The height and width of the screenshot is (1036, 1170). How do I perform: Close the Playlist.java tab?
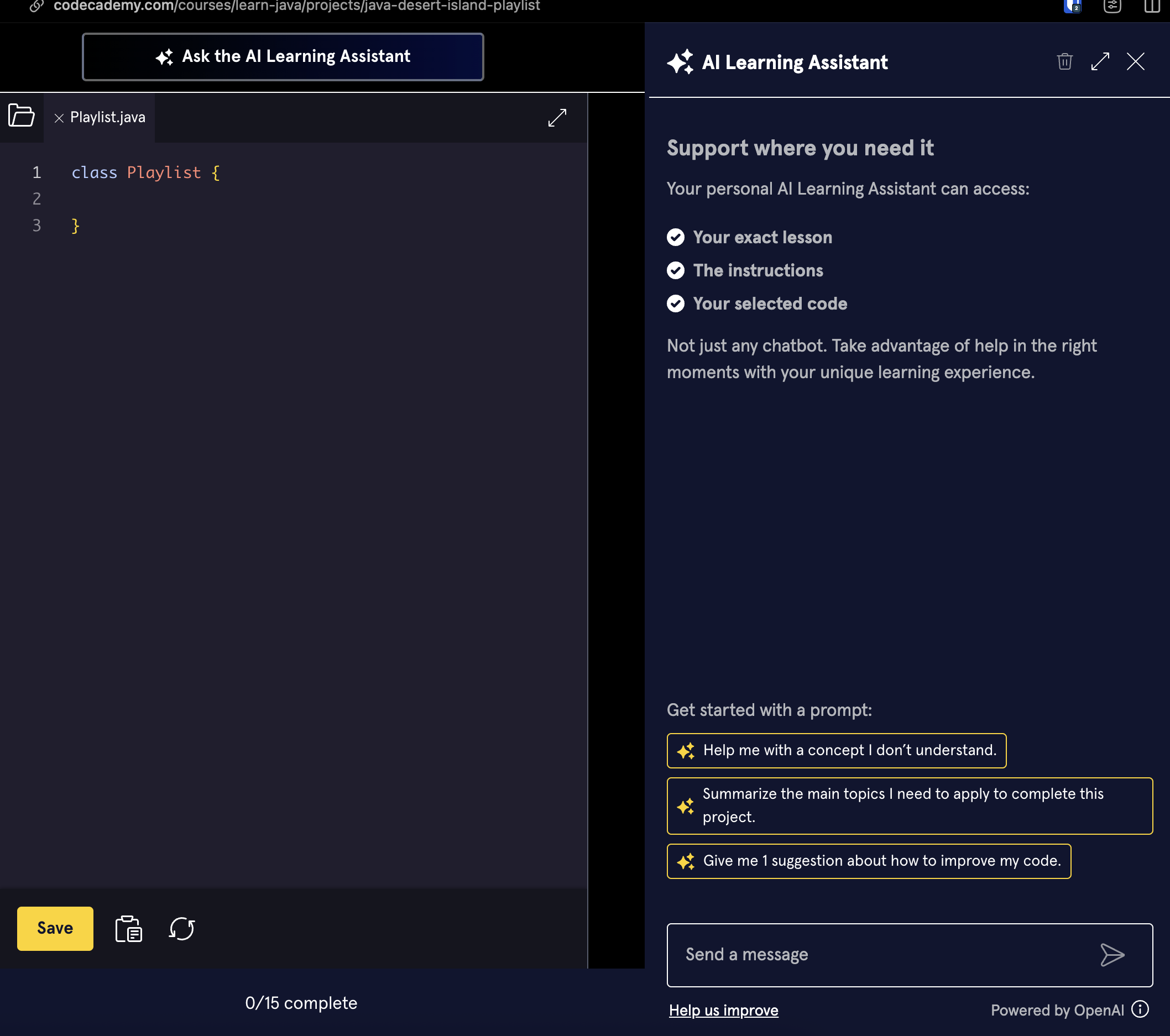pos(59,118)
